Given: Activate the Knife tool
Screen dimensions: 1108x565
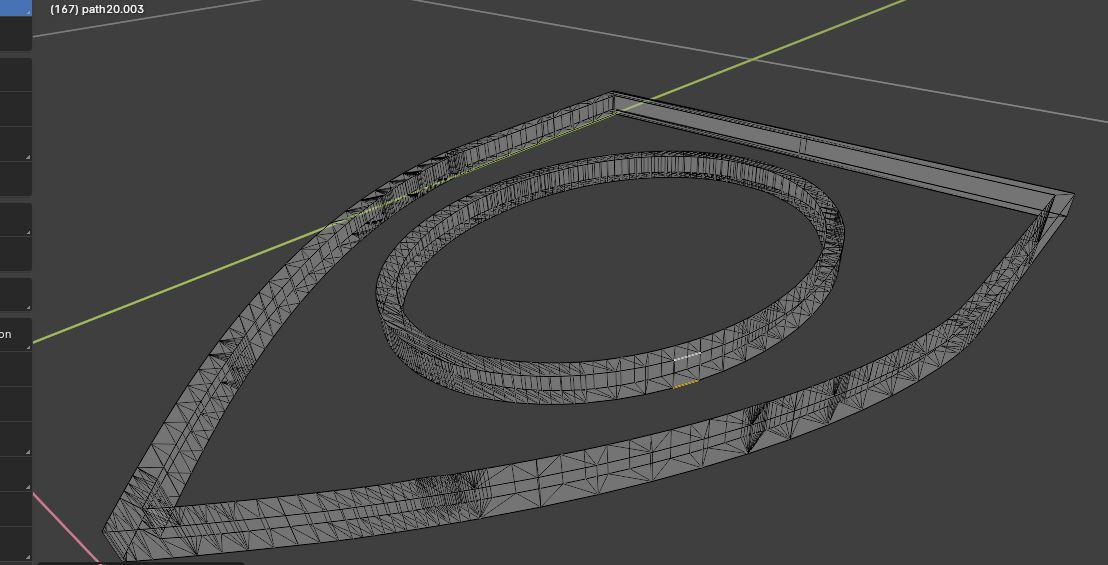Looking at the screenshot, I should tap(15, 474).
